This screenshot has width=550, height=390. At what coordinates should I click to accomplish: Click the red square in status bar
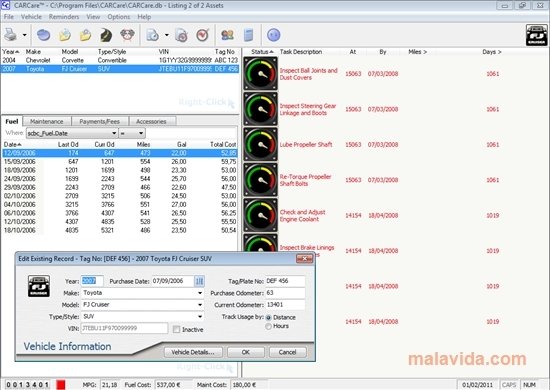click(61, 385)
